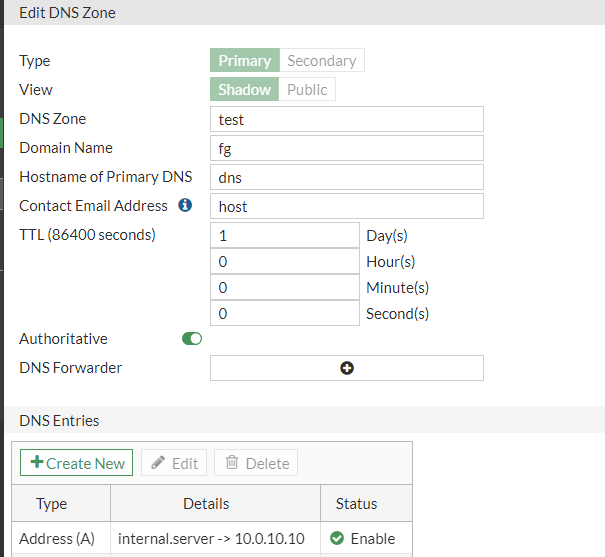Switch View to Public
This screenshot has height=557, width=605.
click(x=307, y=90)
